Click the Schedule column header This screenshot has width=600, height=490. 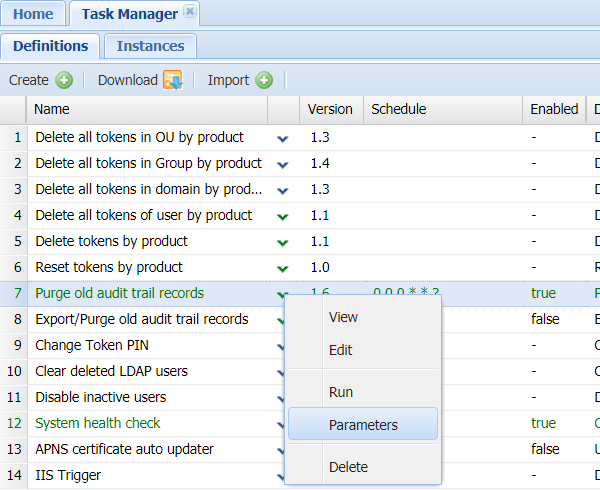point(399,109)
